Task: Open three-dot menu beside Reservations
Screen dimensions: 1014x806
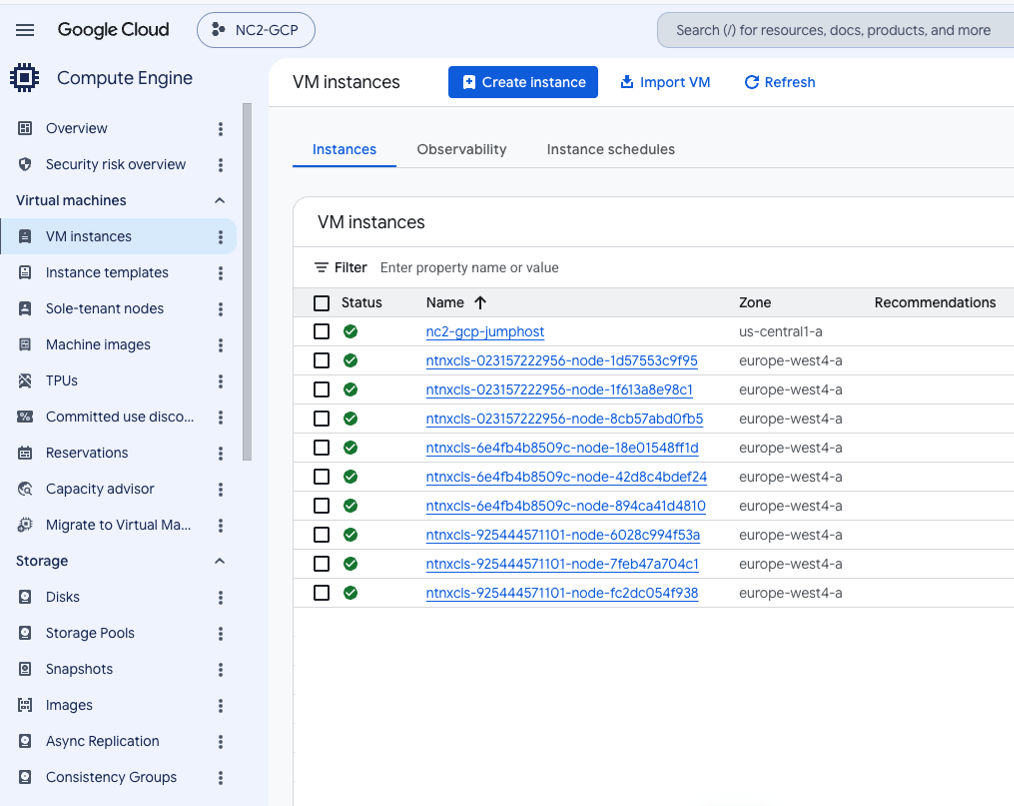Action: click(x=221, y=453)
